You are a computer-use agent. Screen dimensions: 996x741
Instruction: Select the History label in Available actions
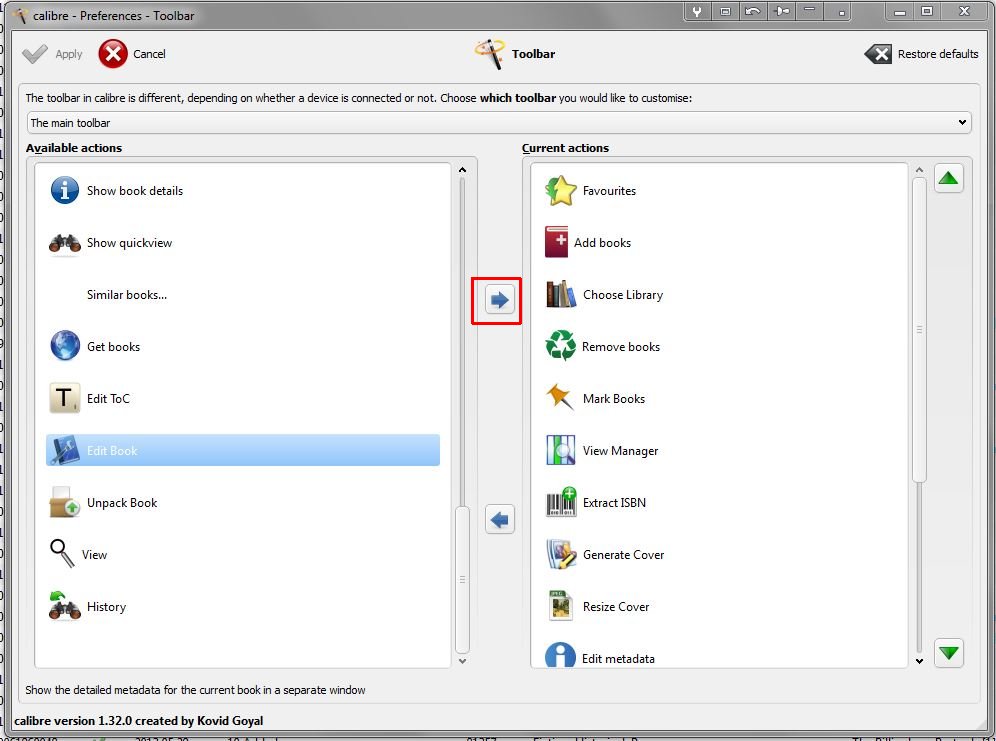[x=106, y=607]
